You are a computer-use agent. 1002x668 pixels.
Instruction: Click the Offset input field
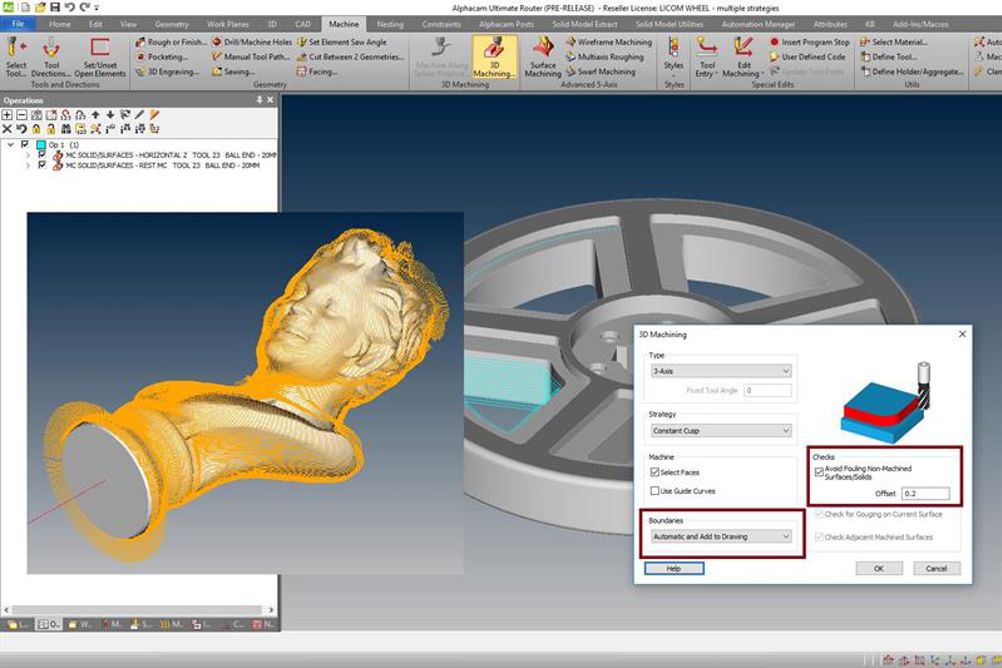pyautogui.click(x=925, y=493)
